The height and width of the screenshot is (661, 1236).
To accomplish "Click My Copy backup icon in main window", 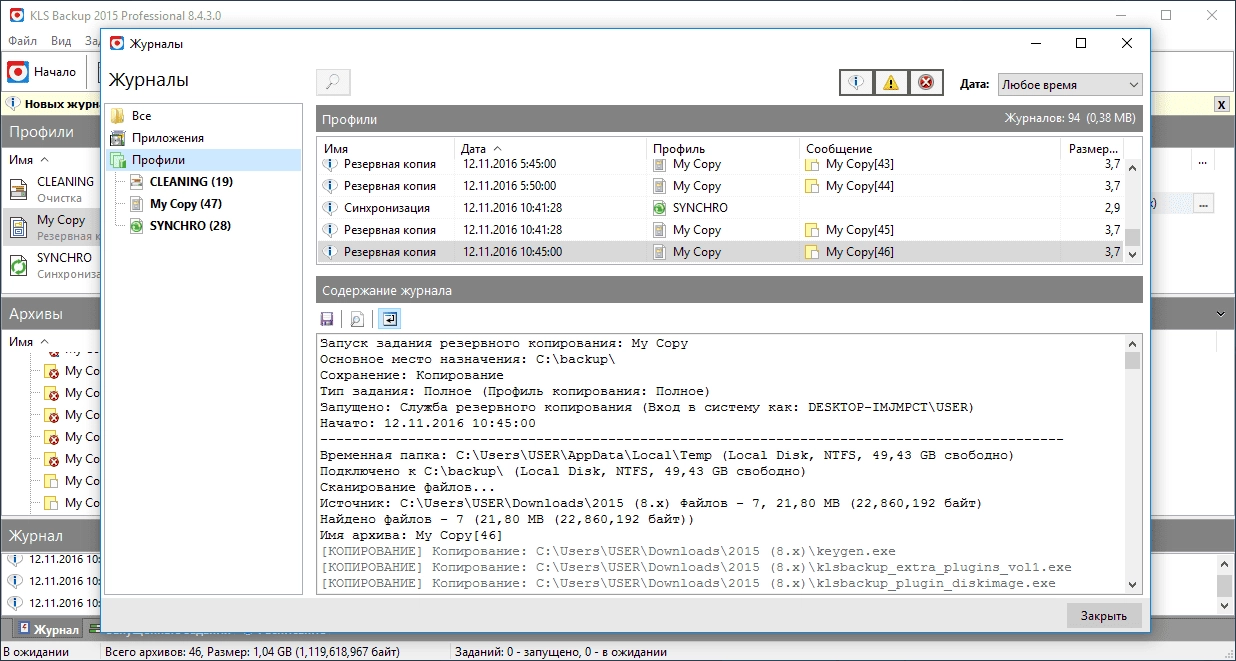I will 19,228.
